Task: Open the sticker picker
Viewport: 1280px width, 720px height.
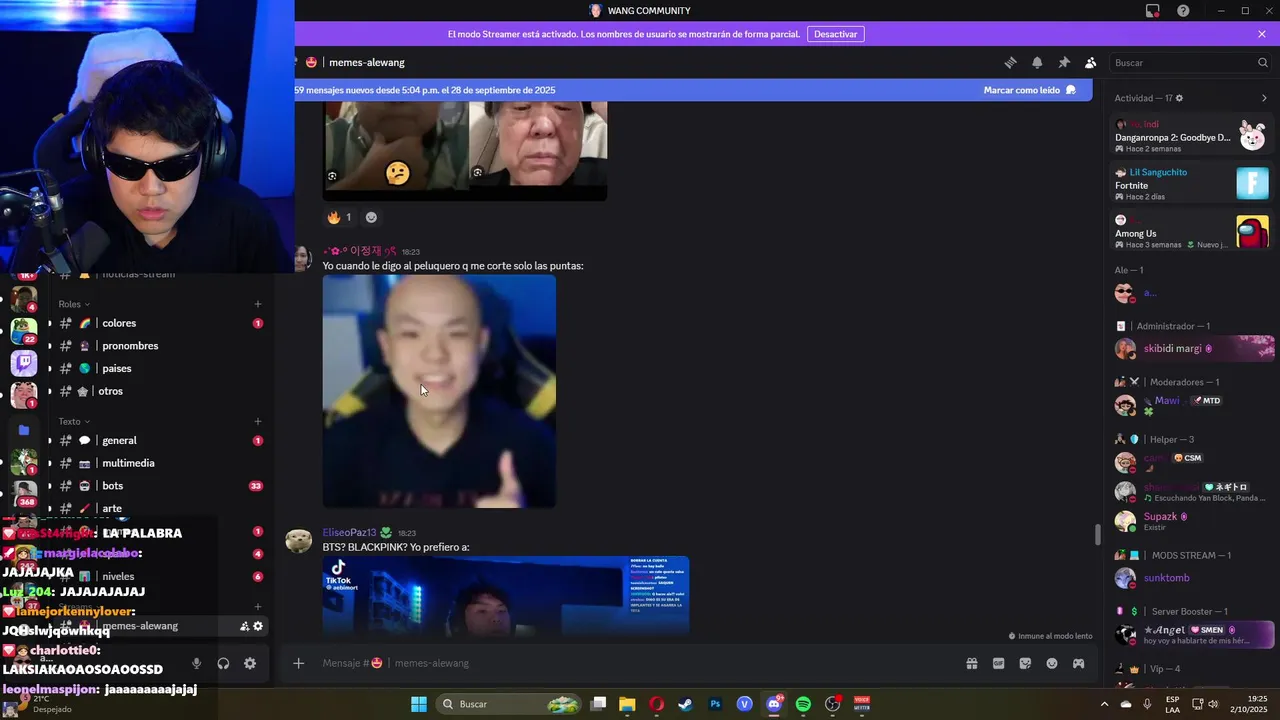Action: coord(1025,663)
